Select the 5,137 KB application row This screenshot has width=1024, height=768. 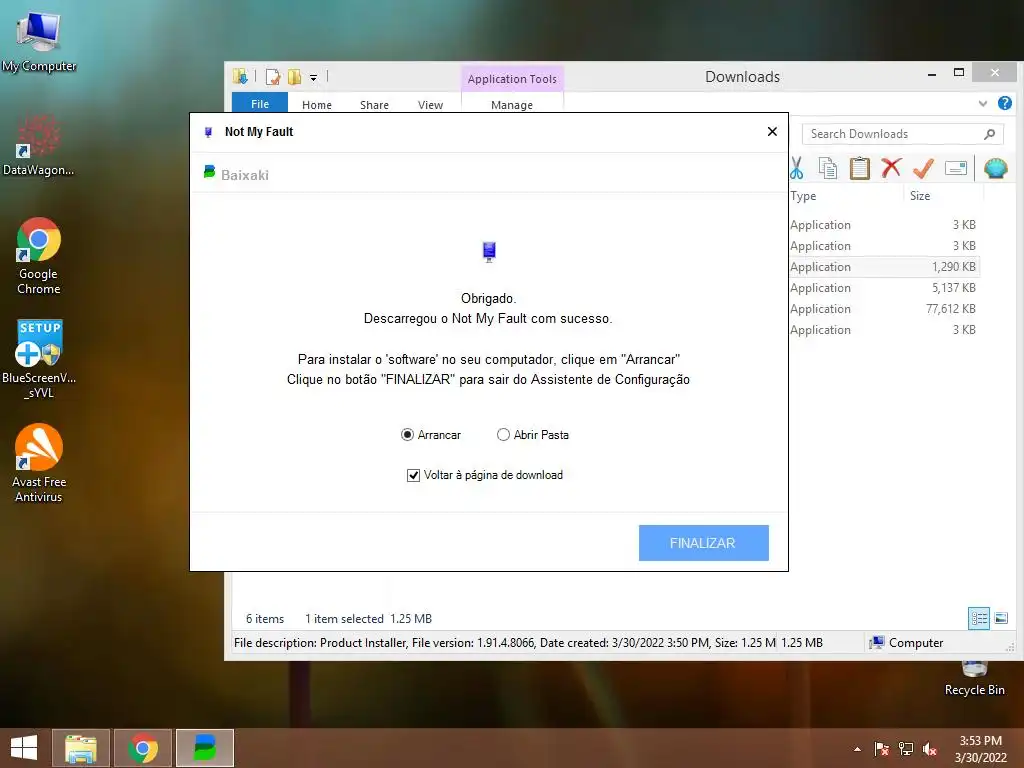[x=884, y=288]
